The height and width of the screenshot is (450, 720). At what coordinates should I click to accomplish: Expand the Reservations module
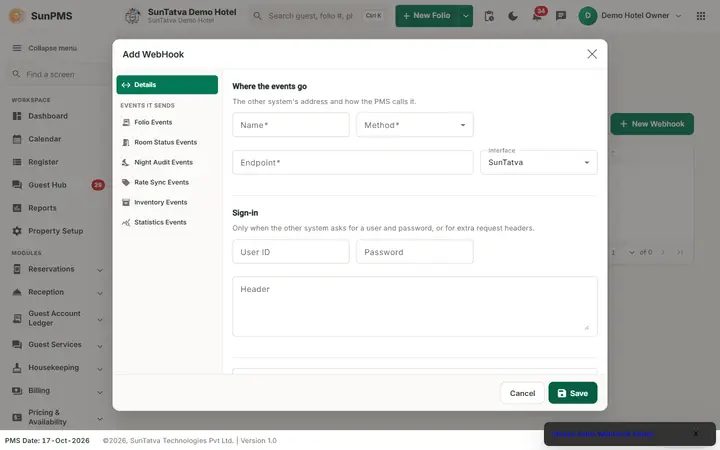tap(100, 270)
